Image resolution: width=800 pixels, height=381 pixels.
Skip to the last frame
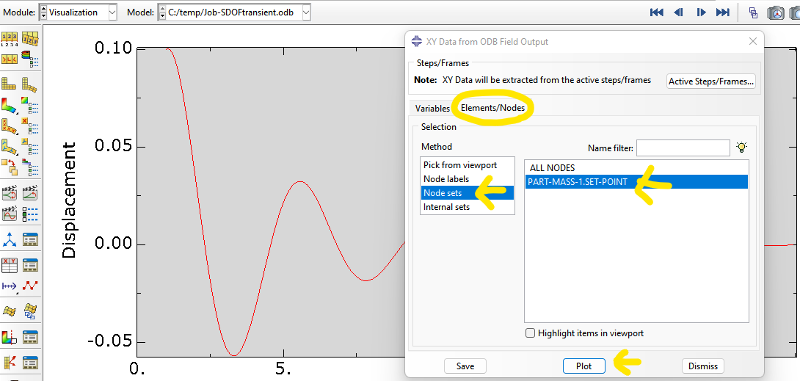click(x=722, y=13)
